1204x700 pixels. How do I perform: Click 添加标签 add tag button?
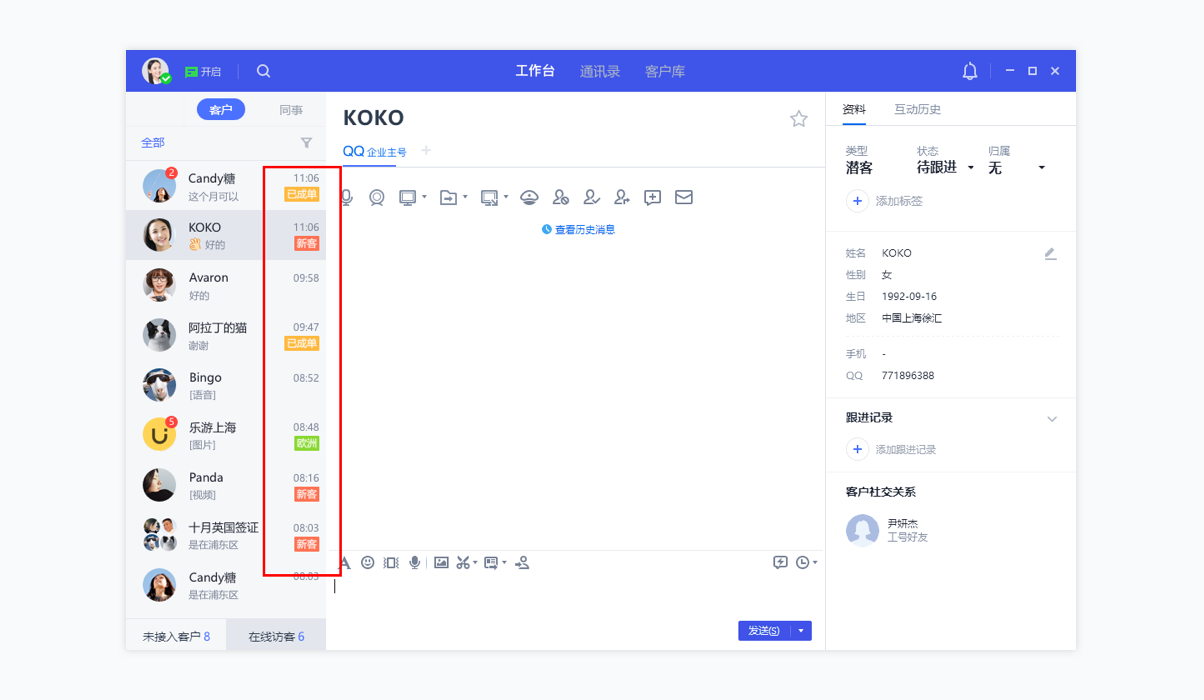pos(885,201)
